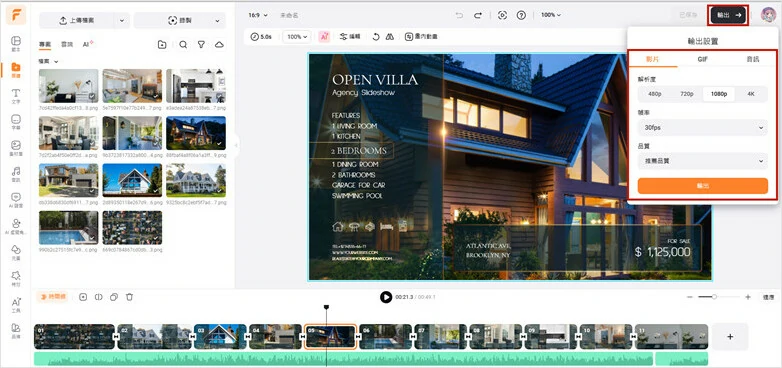
Task: Switch to the audio export tab
Action: click(x=752, y=59)
